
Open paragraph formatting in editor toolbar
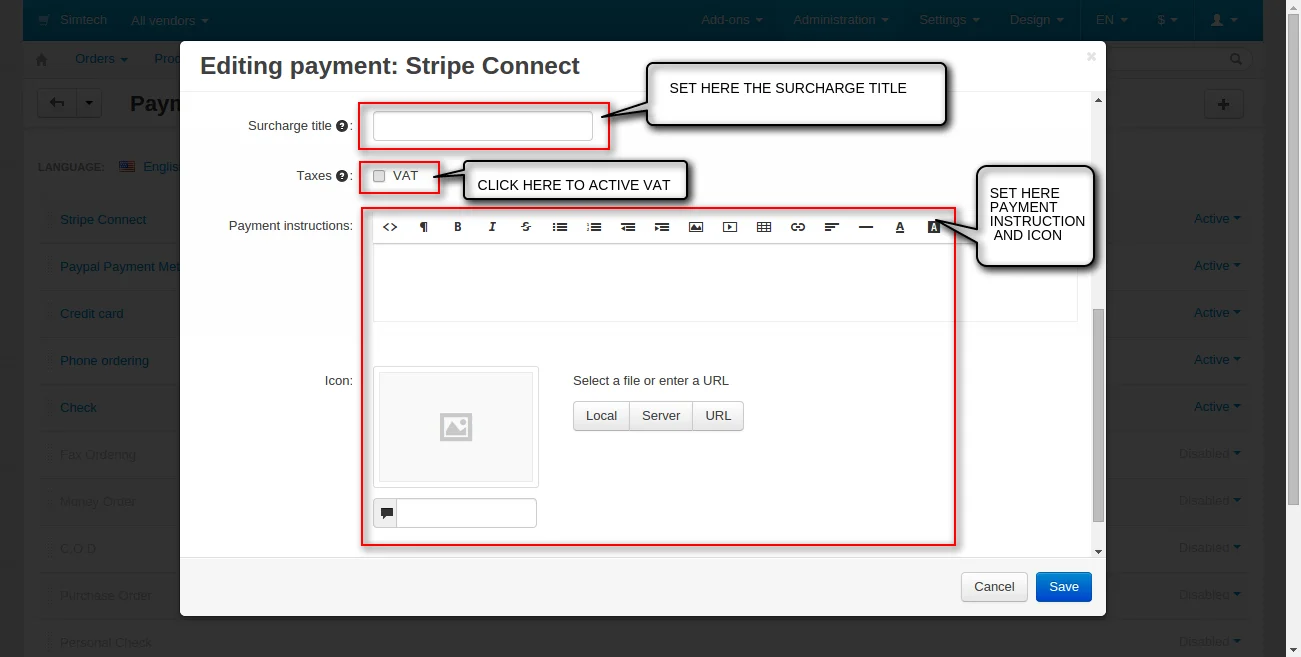coord(424,227)
